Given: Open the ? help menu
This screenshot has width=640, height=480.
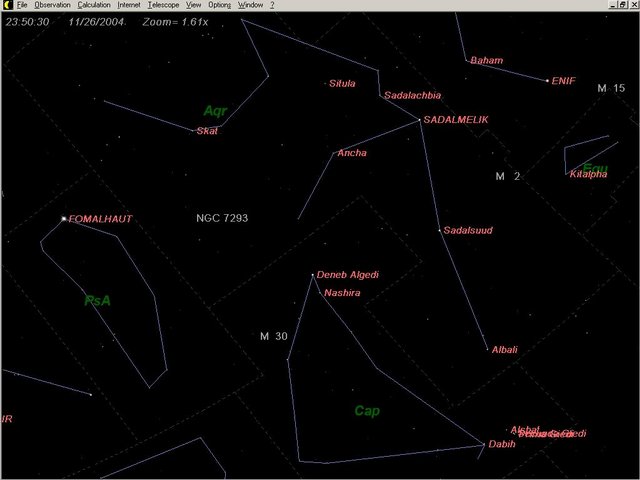Looking at the screenshot, I should [x=272, y=5].
